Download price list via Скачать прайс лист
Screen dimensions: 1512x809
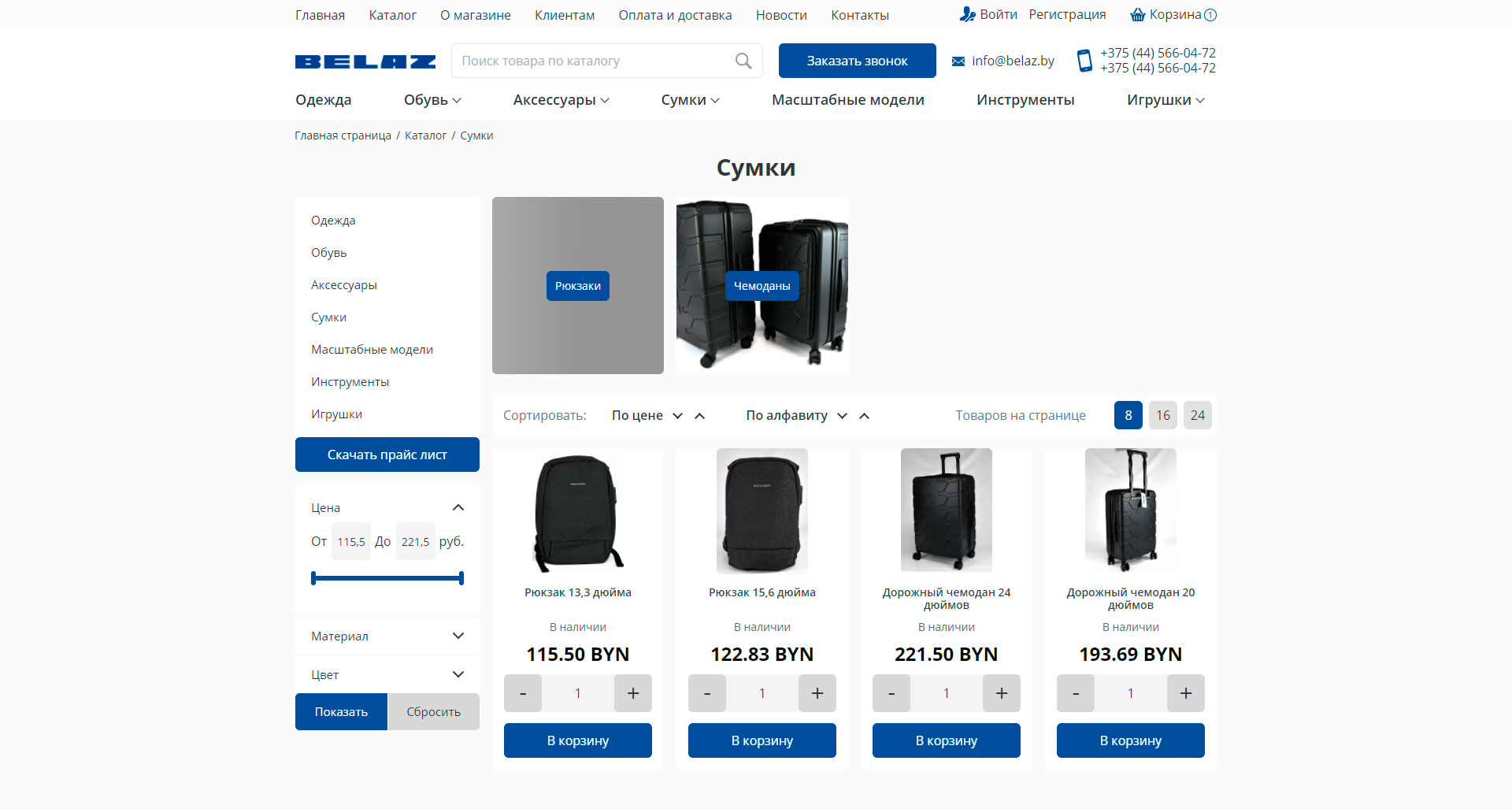click(387, 455)
